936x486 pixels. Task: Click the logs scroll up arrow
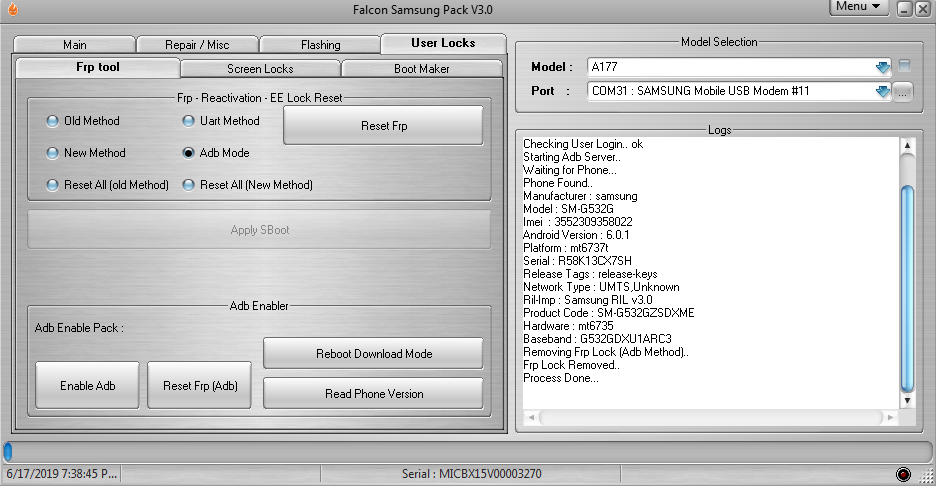click(x=907, y=145)
